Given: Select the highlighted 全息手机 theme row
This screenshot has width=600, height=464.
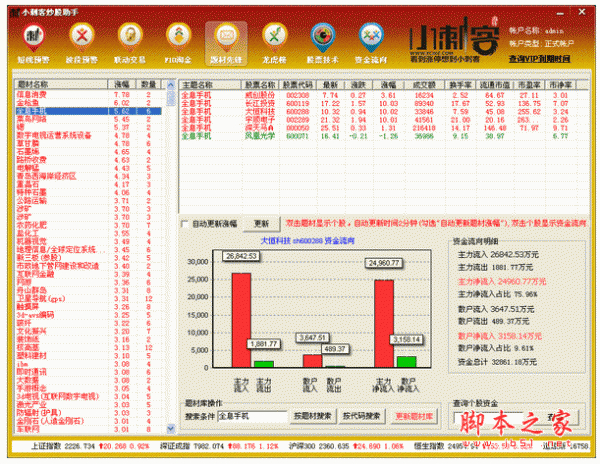Looking at the screenshot, I should [88, 111].
